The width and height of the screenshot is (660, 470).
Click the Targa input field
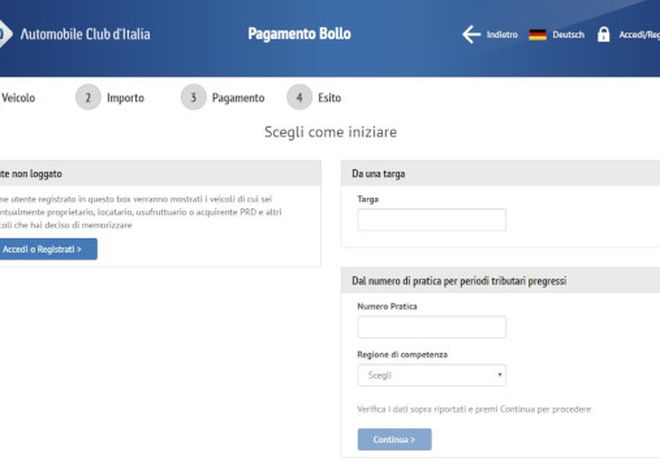click(432, 220)
